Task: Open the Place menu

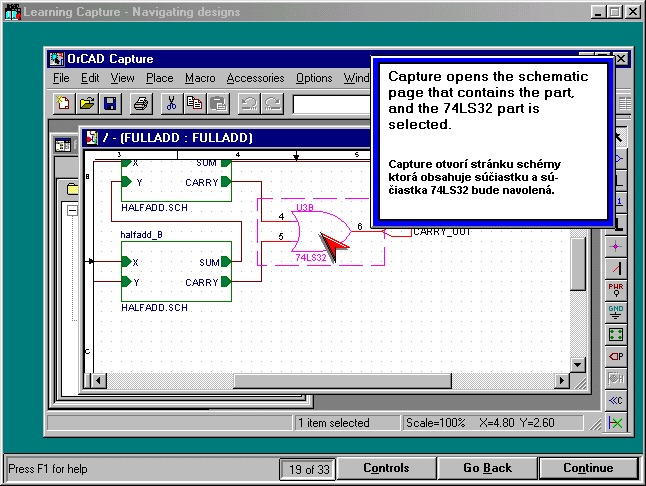Action: coord(159,78)
